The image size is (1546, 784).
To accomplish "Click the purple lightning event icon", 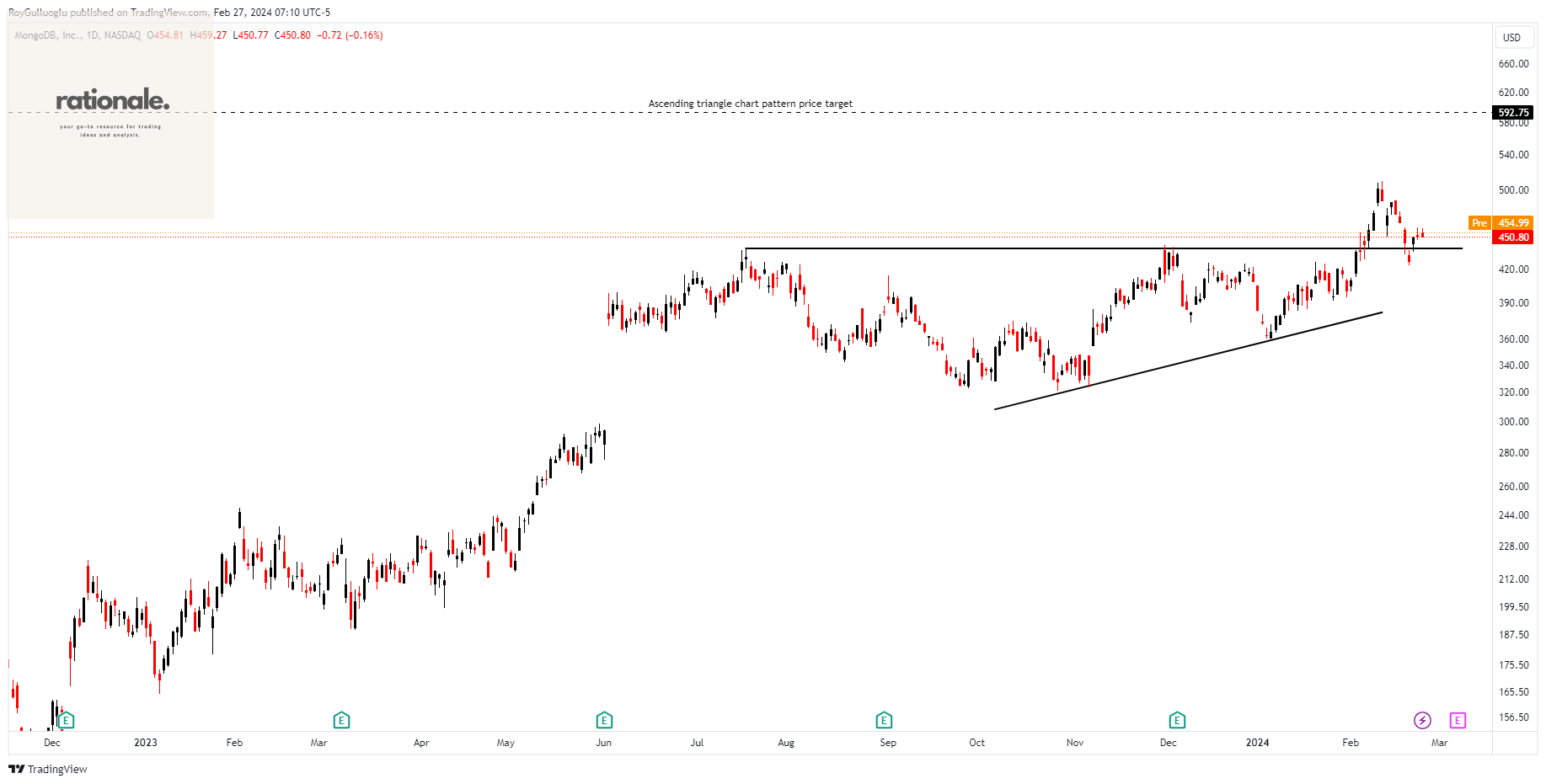I will [x=1422, y=720].
